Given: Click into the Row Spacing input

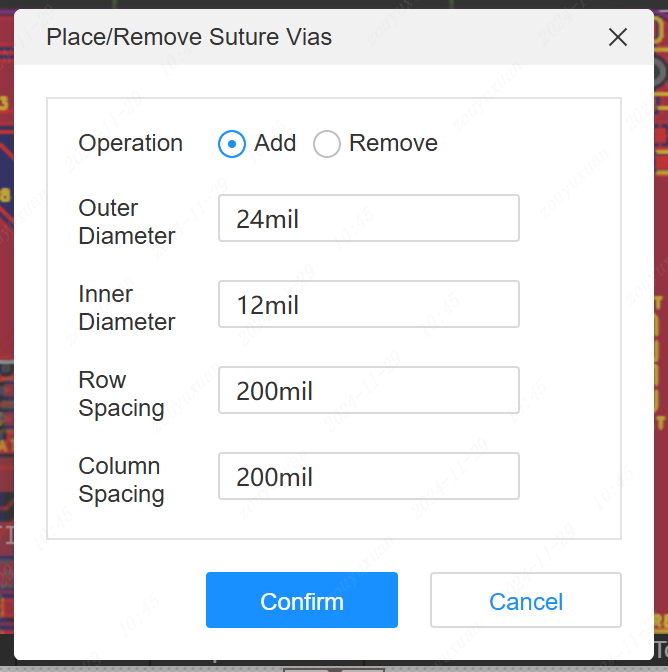Looking at the screenshot, I should (368, 390).
